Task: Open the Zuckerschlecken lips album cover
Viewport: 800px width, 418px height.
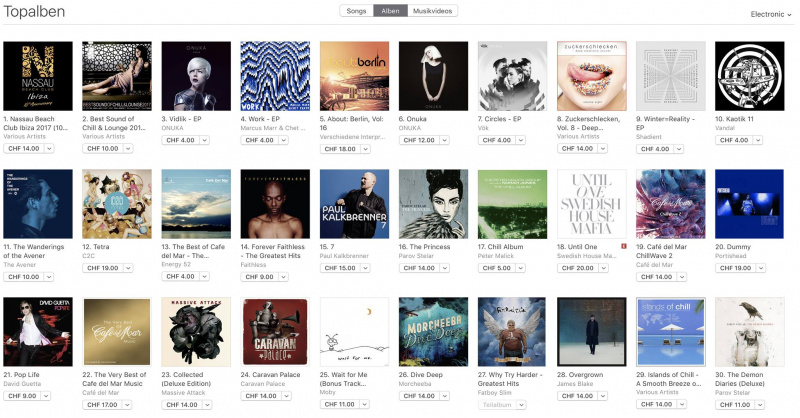Action: (x=591, y=76)
